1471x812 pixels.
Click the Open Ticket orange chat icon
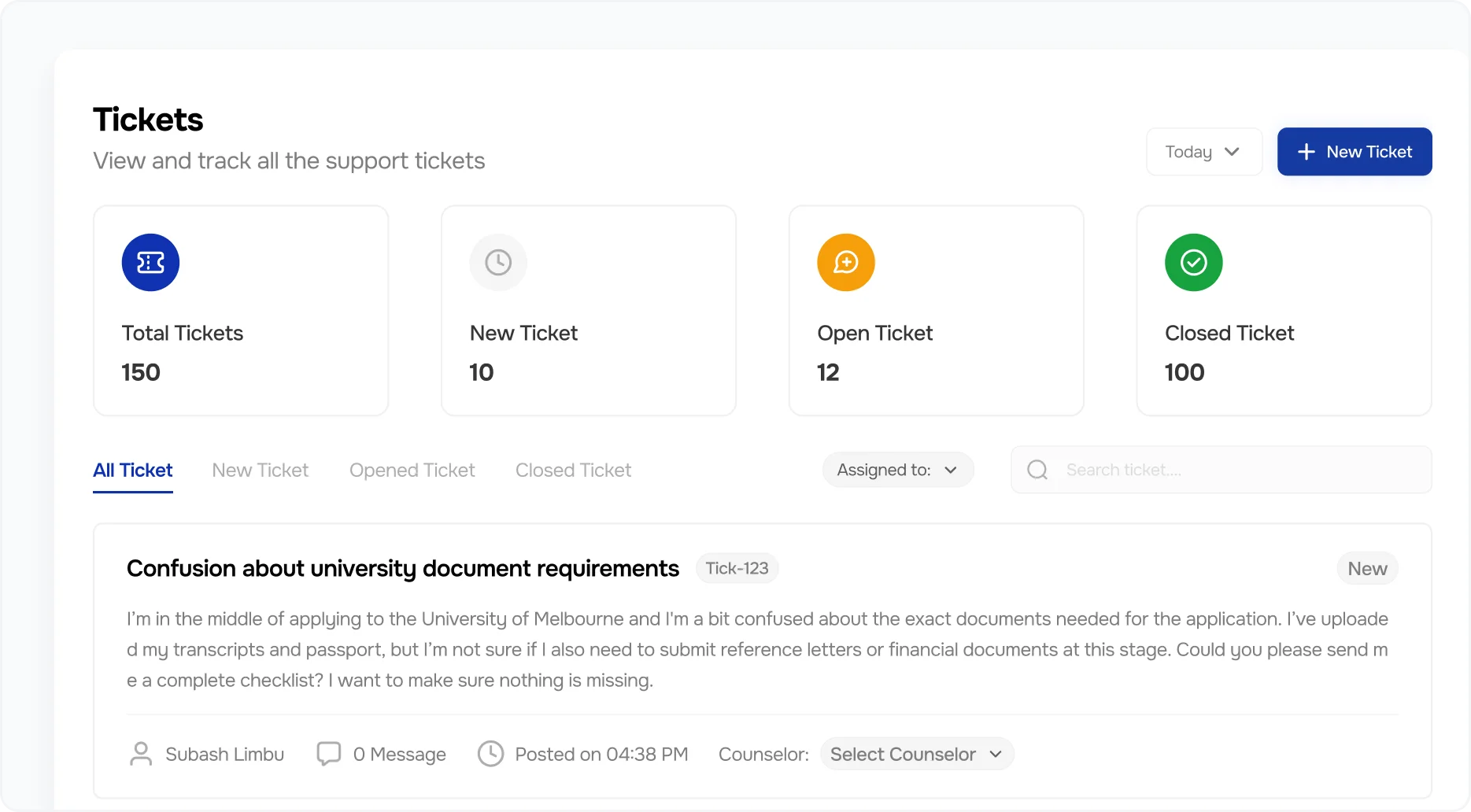(x=845, y=262)
